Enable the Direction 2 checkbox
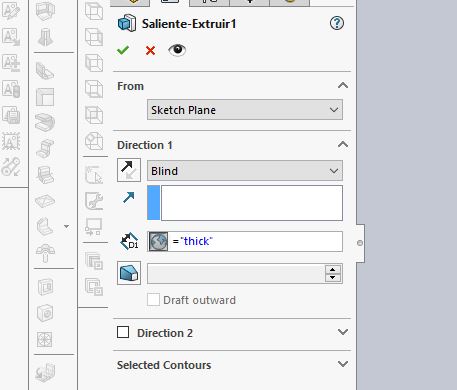The height and width of the screenshot is (390, 457). click(x=123, y=332)
